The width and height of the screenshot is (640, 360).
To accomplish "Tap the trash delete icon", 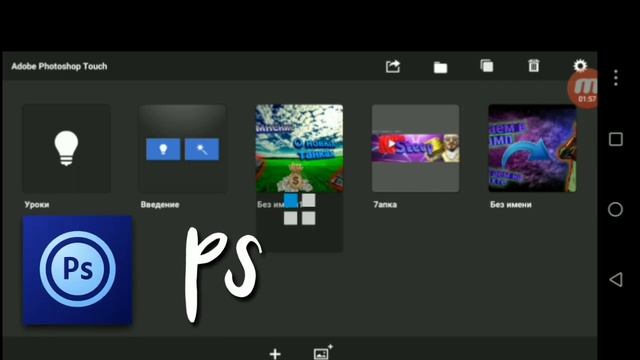I will (x=533, y=66).
